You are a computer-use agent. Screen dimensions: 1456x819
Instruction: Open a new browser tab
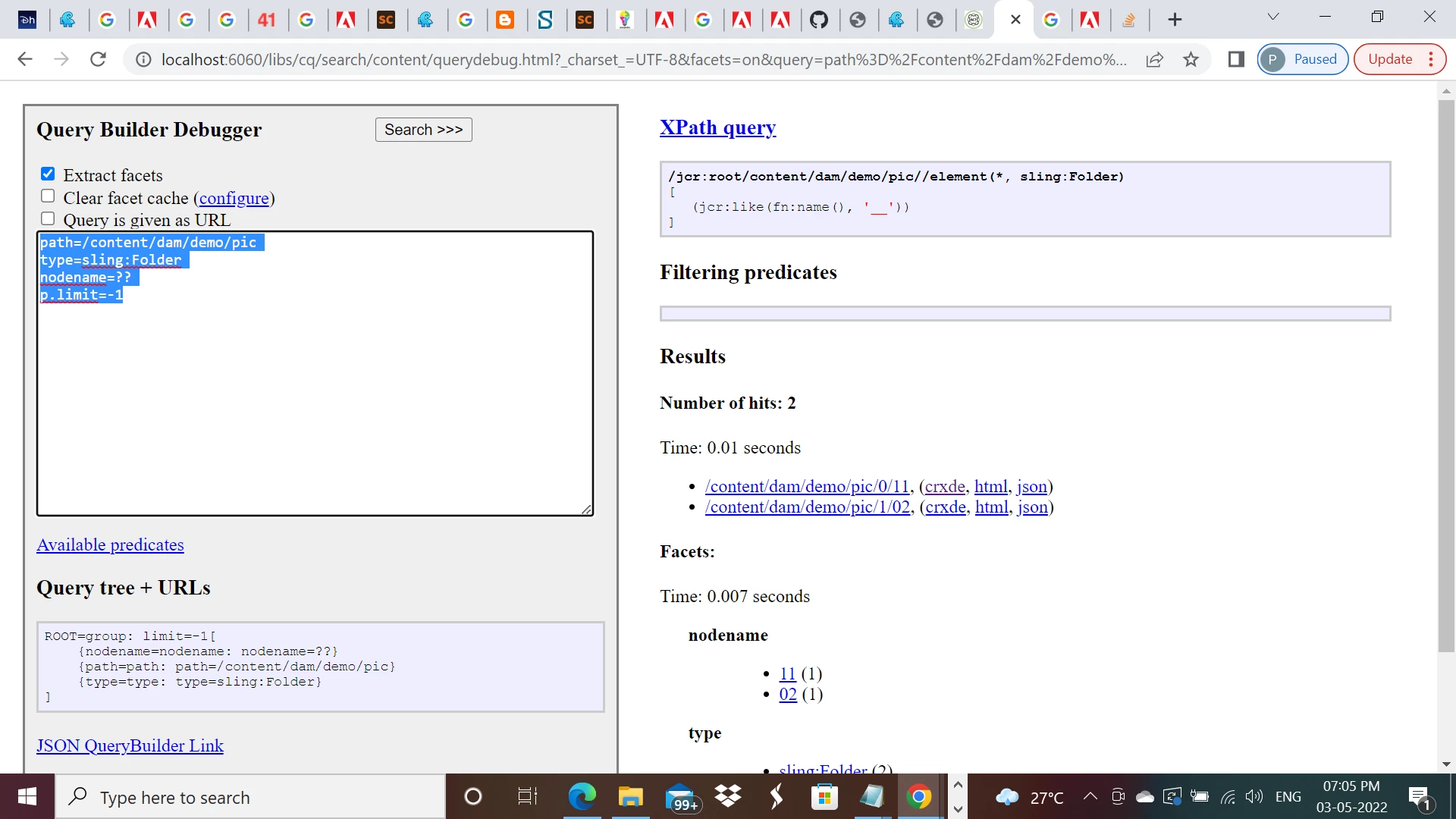tap(1175, 20)
